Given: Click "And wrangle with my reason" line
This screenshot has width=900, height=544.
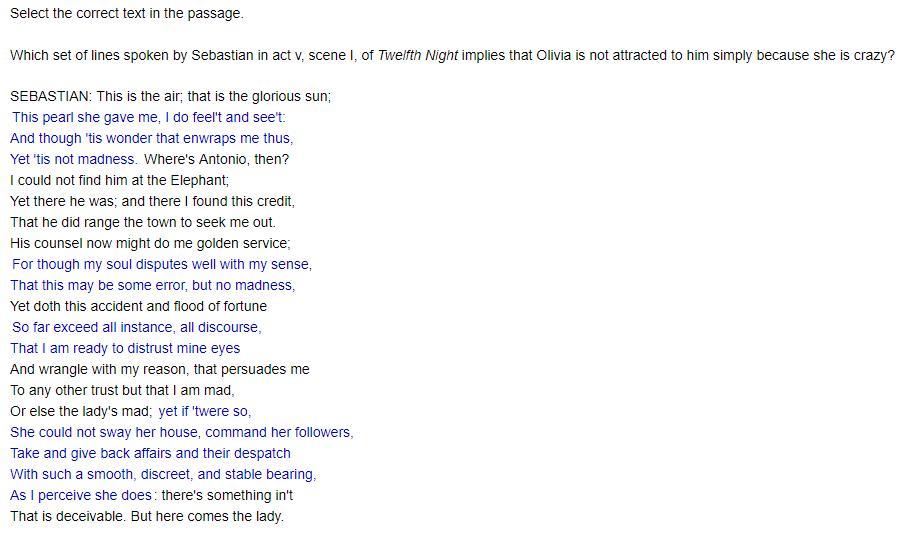Looking at the screenshot, I should (x=160, y=369).
